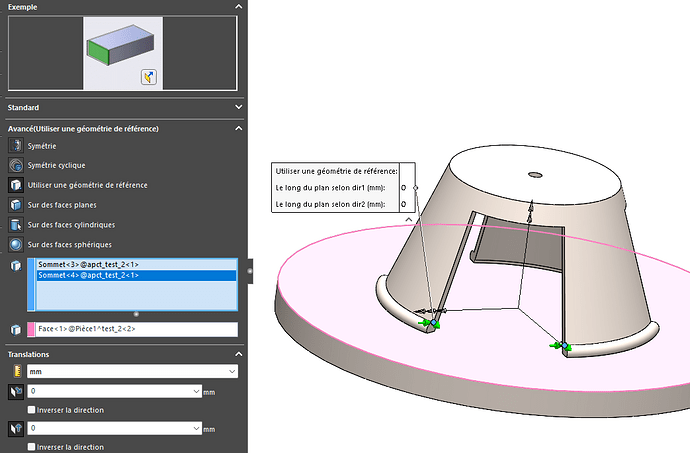Click the panel splitter handle at the panel edge
Image resolution: width=690 pixels, height=453 pixels.
(250, 271)
